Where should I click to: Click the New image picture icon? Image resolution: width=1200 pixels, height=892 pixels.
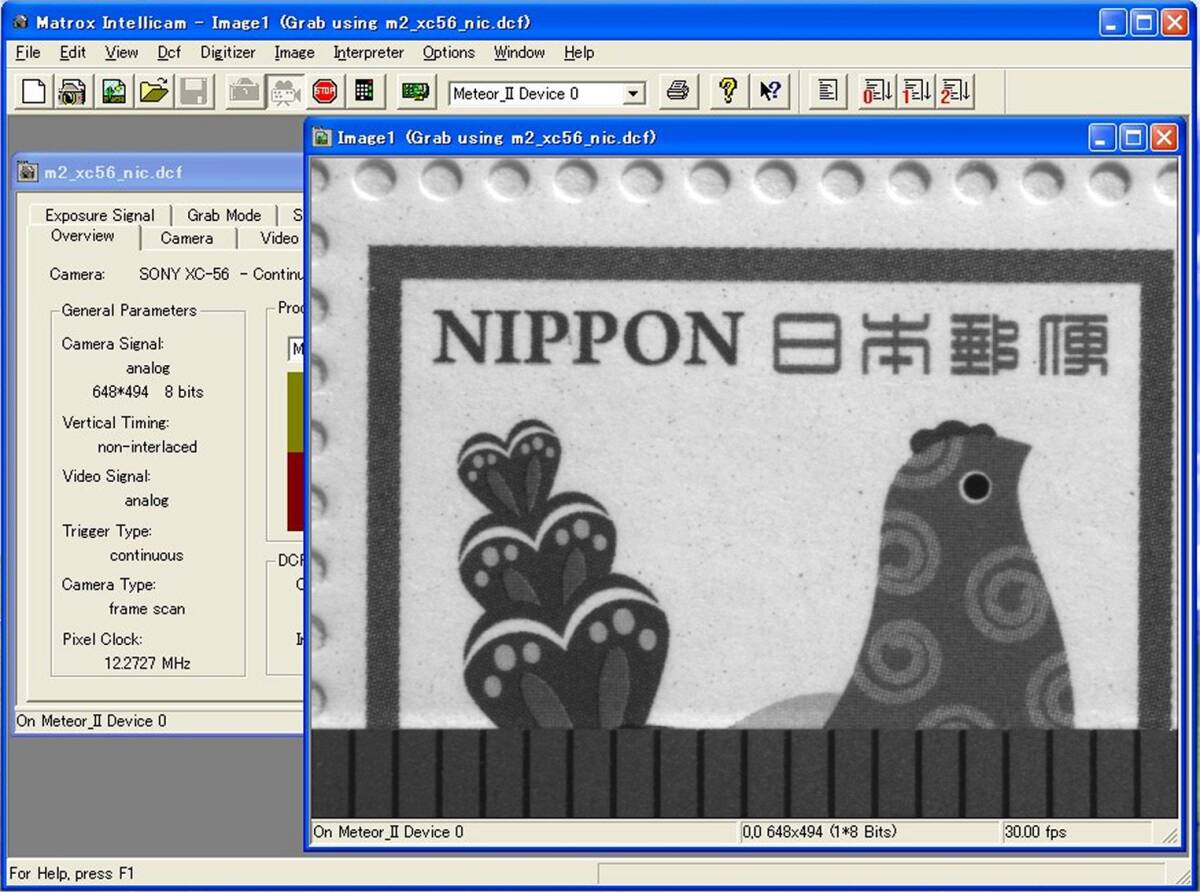[x=114, y=93]
